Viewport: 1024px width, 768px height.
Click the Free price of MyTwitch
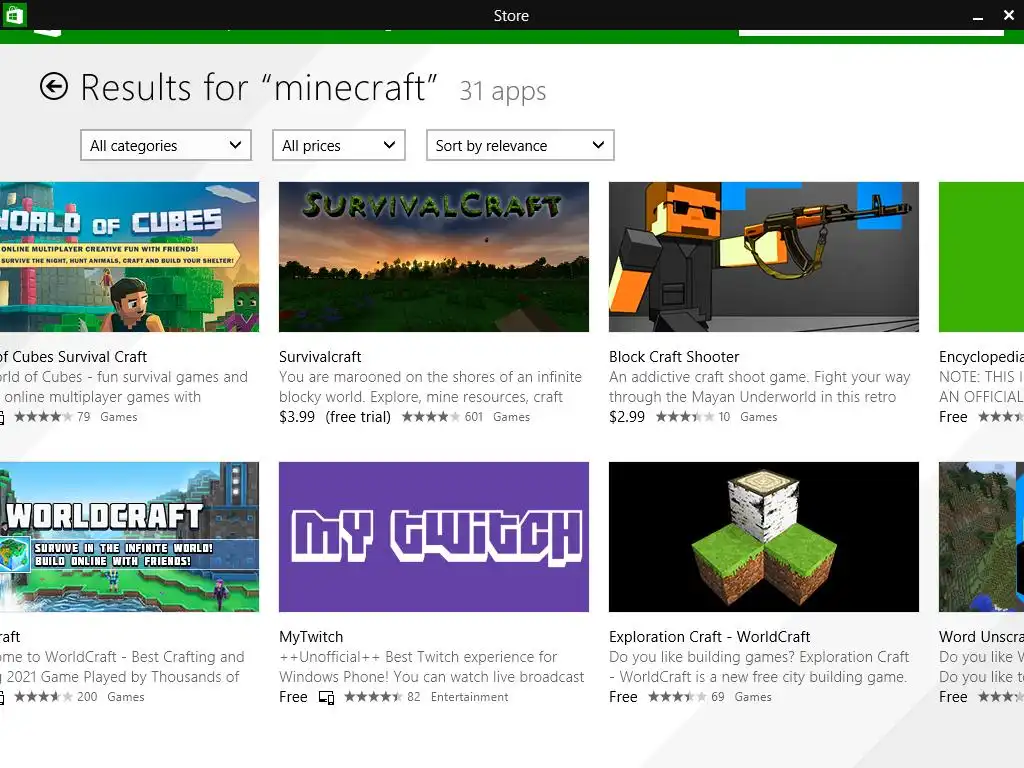[293, 697]
